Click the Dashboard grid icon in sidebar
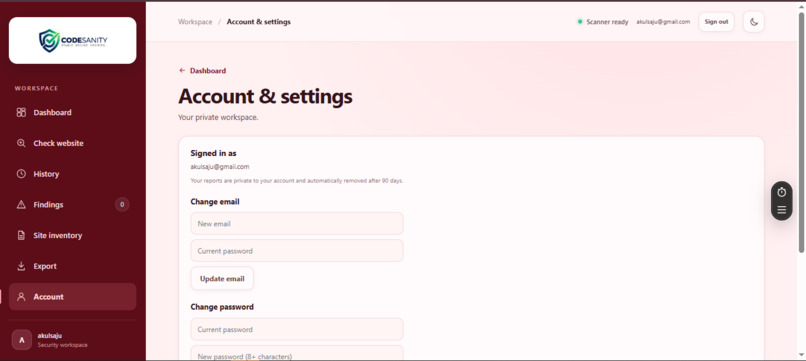This screenshot has width=806, height=361. (21, 113)
